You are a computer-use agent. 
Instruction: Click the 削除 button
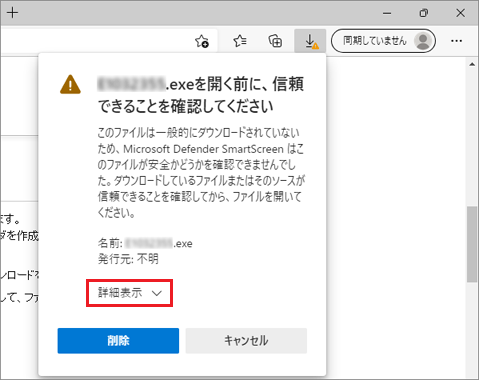pos(118,341)
